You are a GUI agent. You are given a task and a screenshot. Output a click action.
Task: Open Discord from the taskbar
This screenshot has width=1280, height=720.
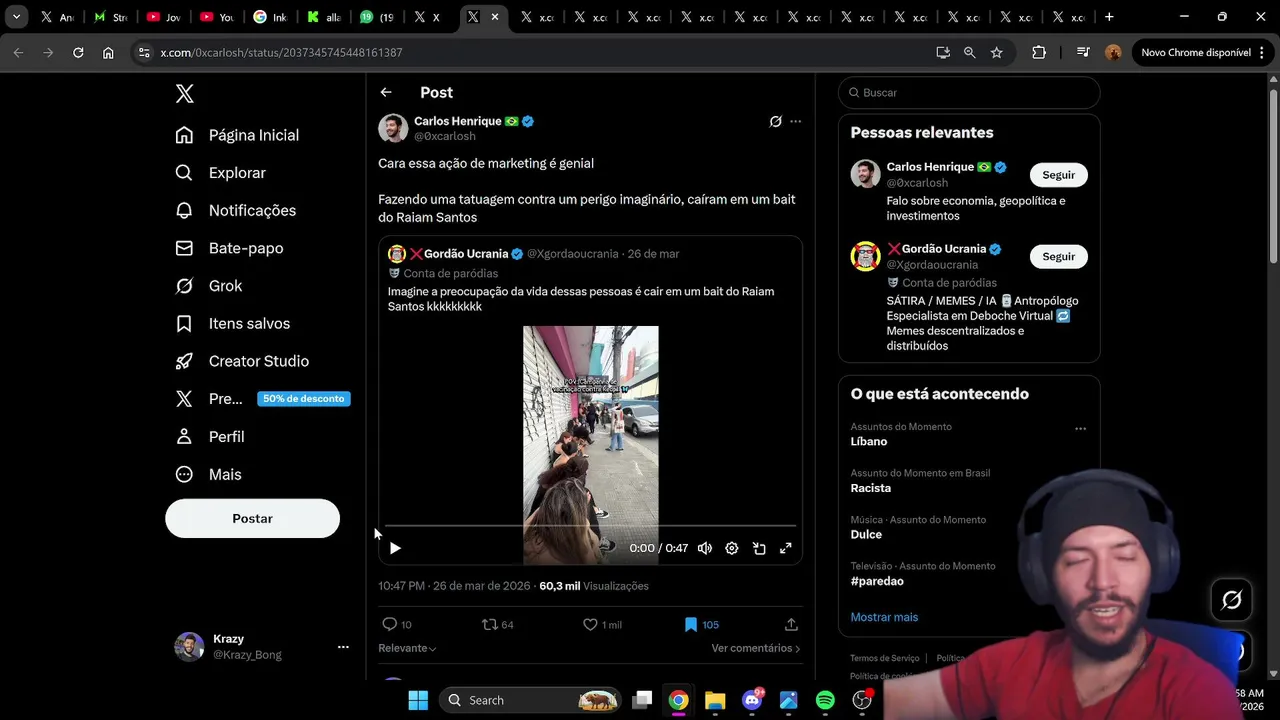tap(752, 700)
